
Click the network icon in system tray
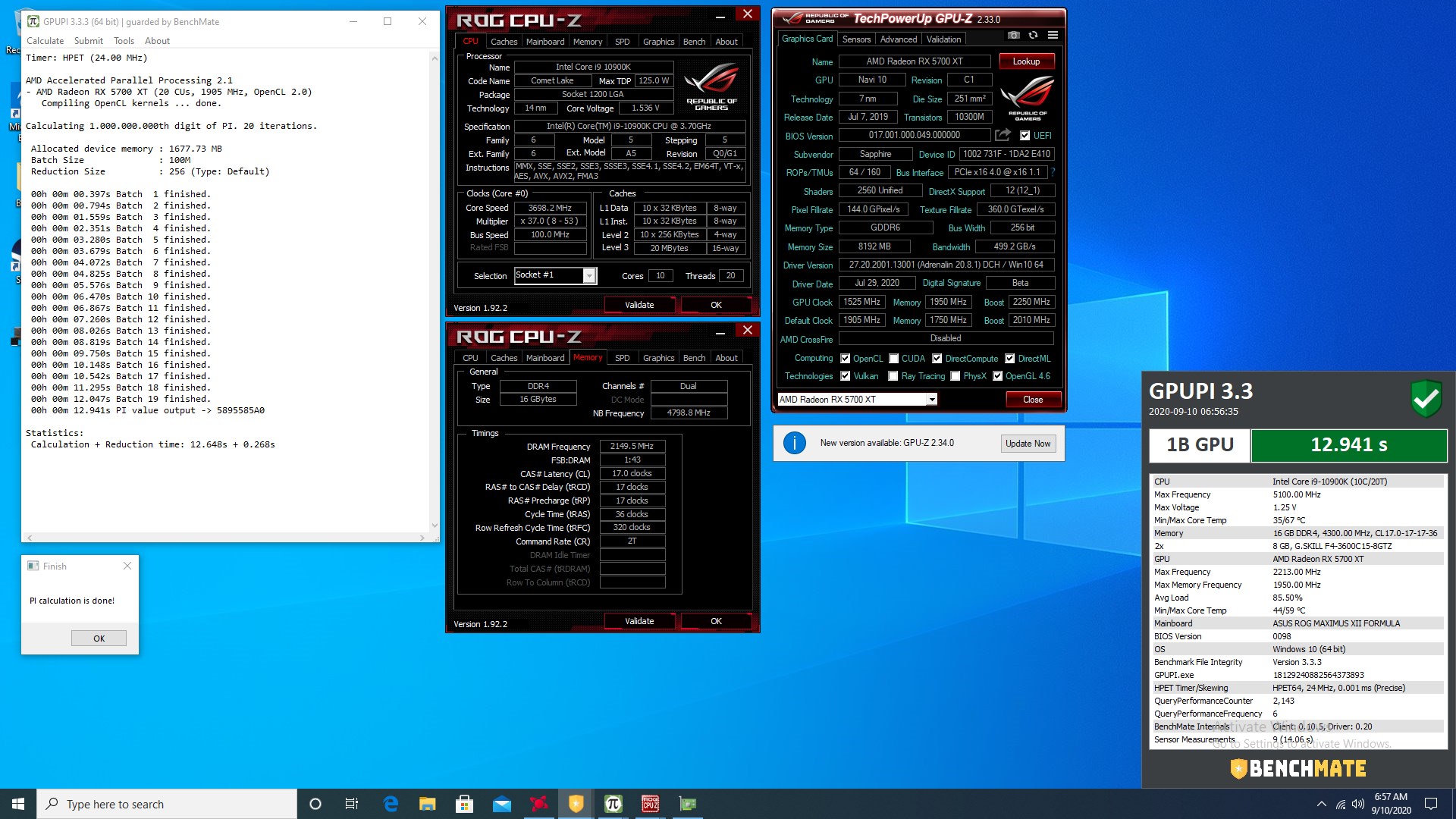point(1340,804)
